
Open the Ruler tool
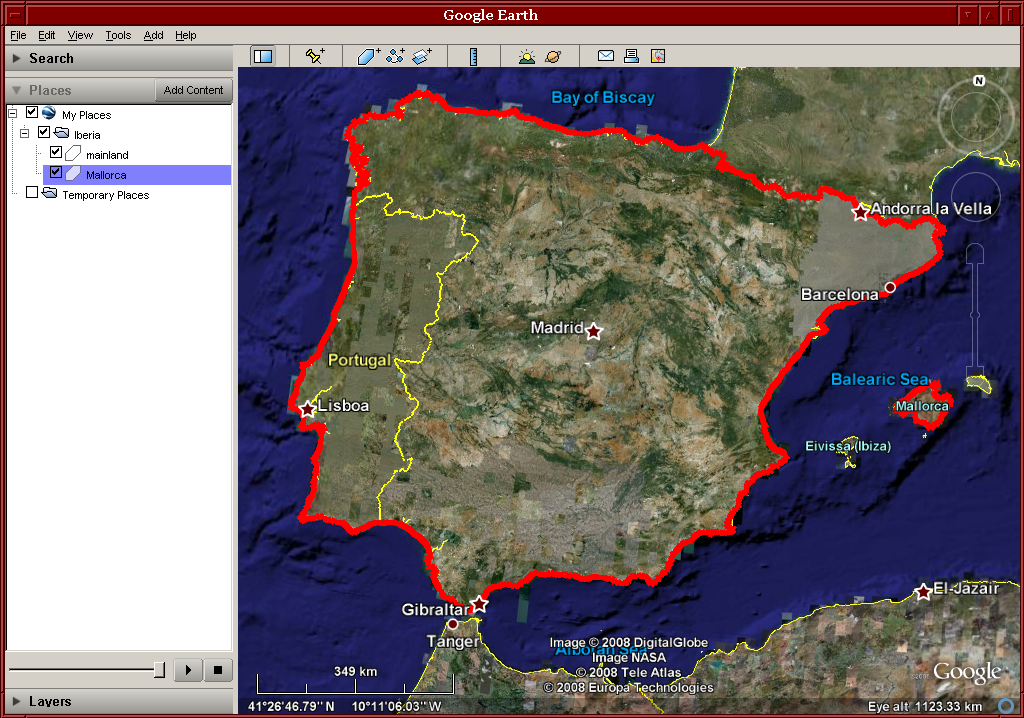[x=473, y=56]
